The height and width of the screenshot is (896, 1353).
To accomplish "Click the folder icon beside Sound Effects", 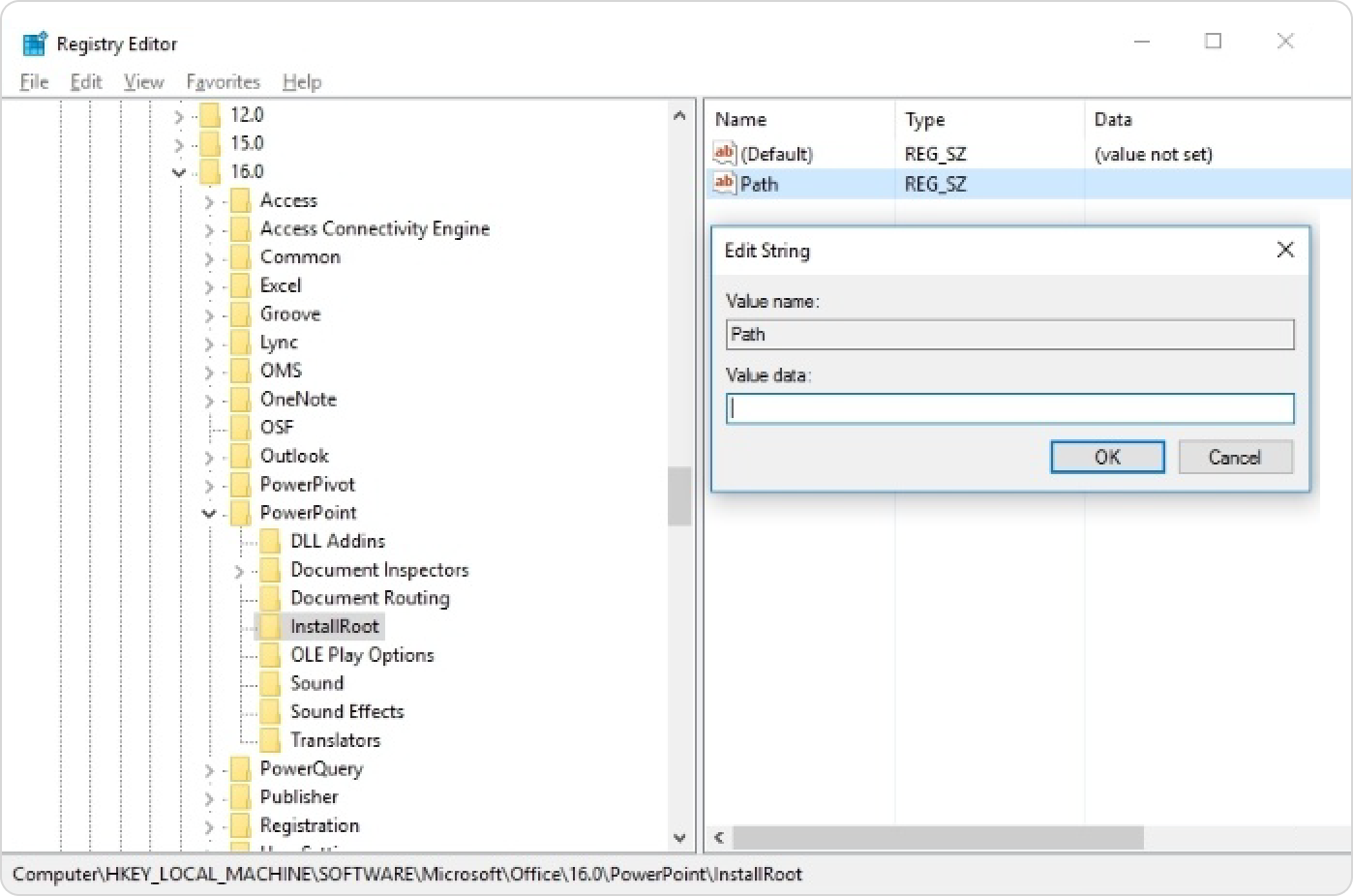I will [x=270, y=712].
